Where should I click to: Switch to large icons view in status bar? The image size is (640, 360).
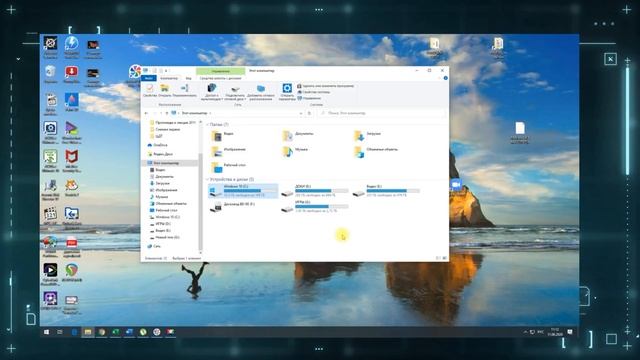click(444, 258)
